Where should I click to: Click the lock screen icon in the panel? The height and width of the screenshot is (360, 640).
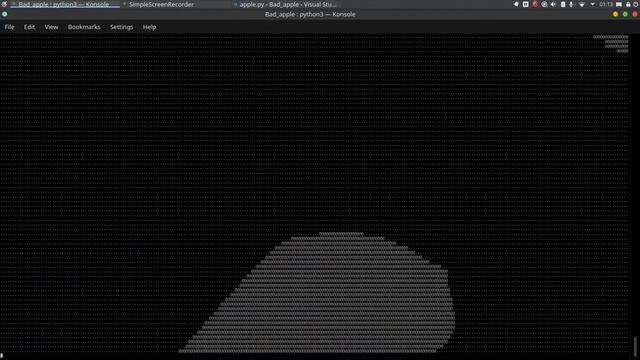pos(628,4)
